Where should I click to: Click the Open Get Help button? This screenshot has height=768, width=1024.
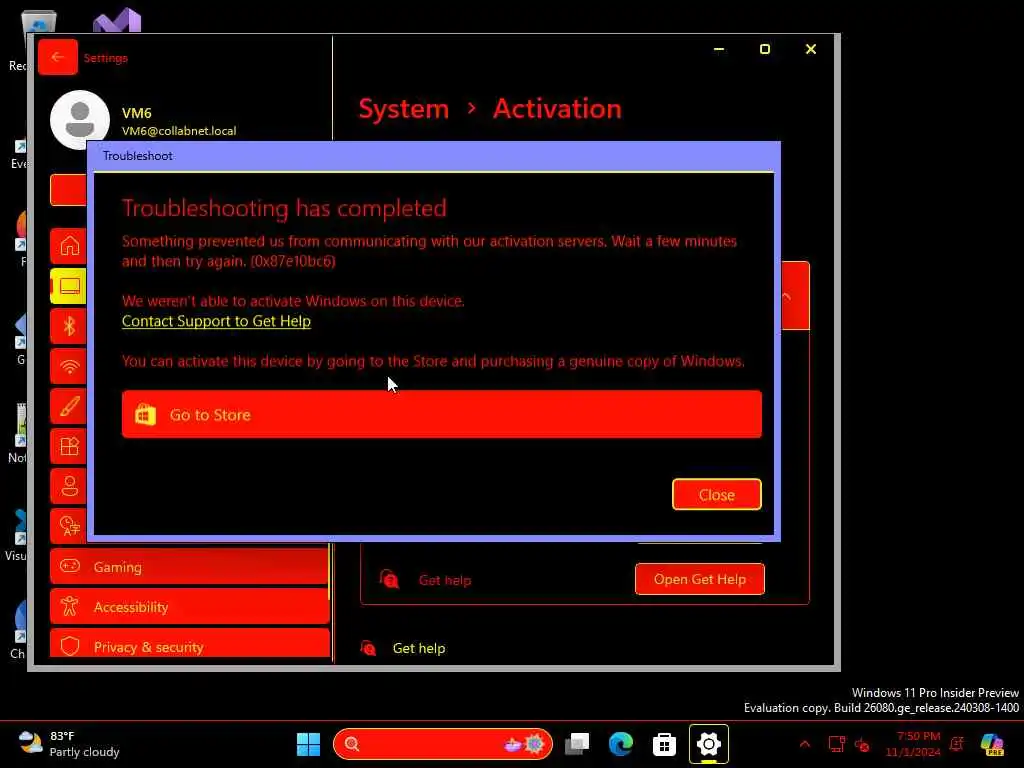click(x=699, y=579)
